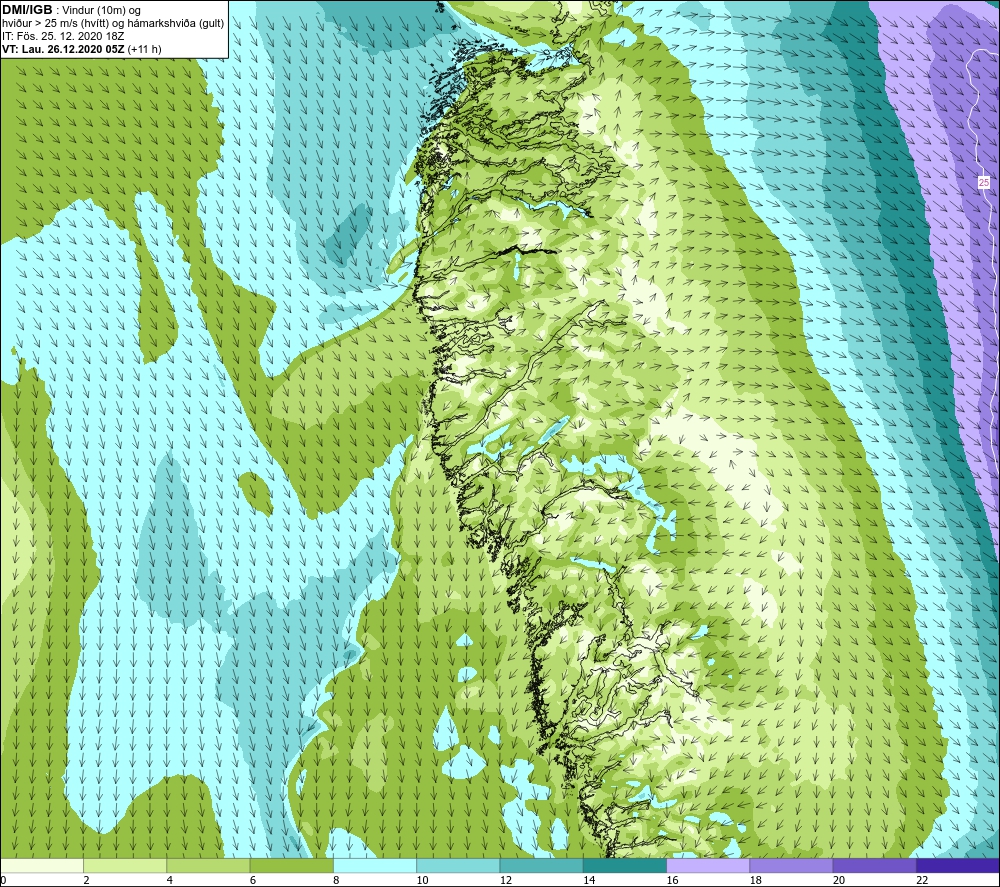Click the legend tick label '10'
This screenshot has height=887, width=1000.
[x=422, y=880]
